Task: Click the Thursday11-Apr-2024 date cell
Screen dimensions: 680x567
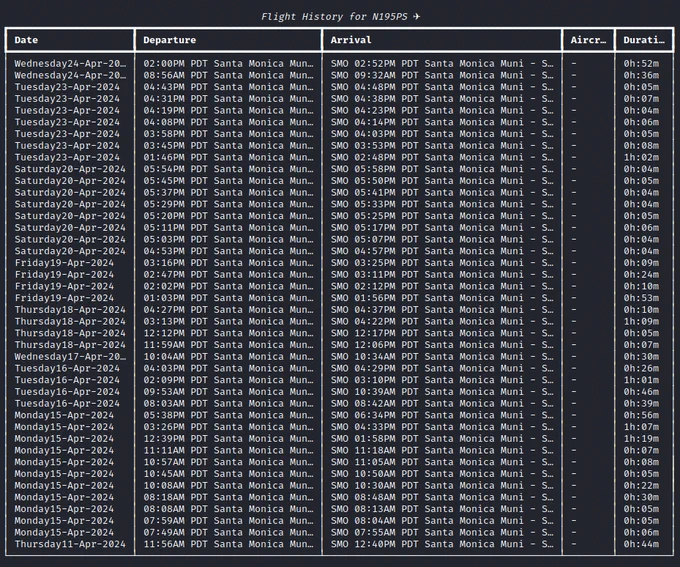Action: click(x=70, y=544)
